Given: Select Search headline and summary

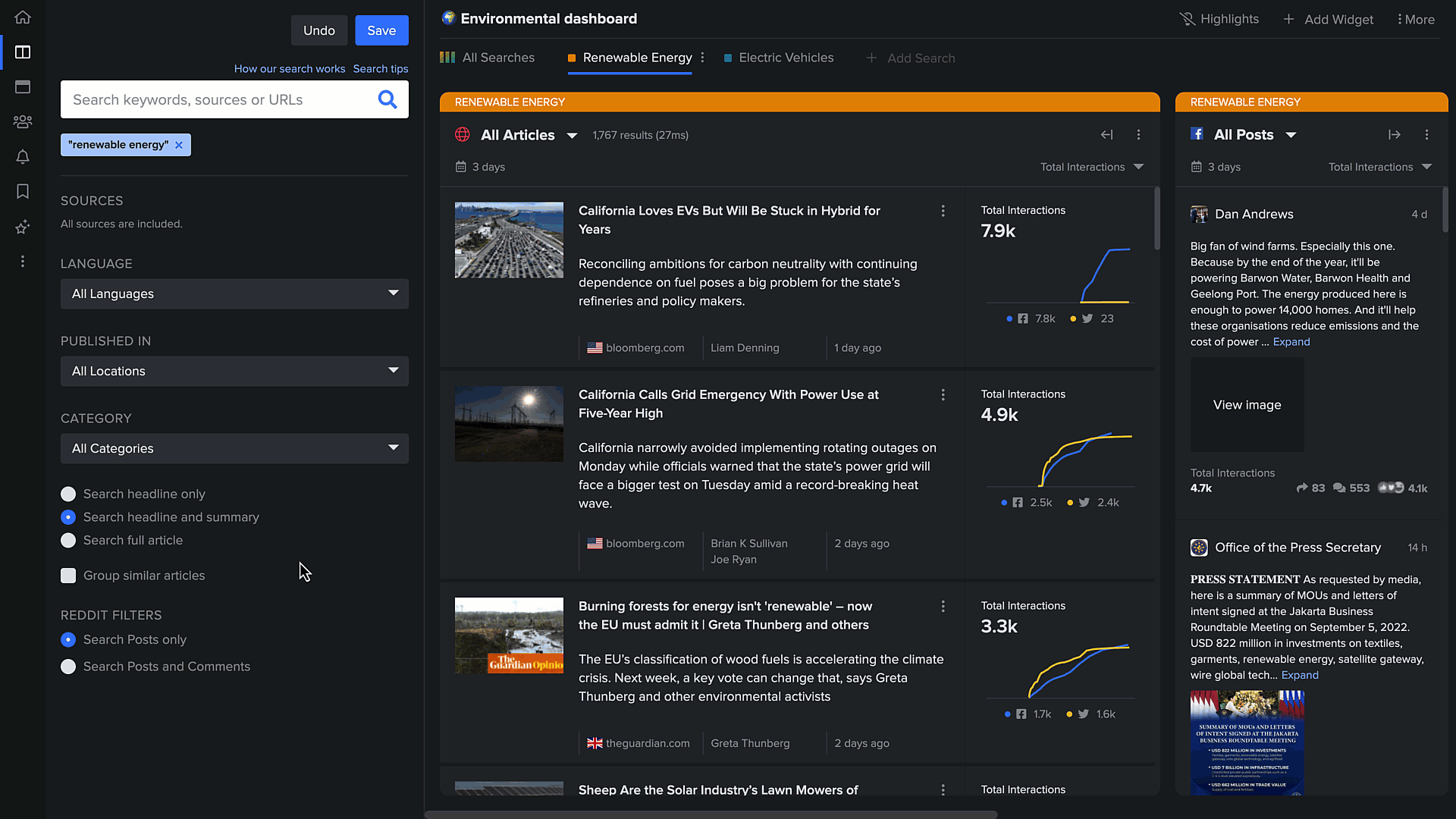Looking at the screenshot, I should 68,517.
